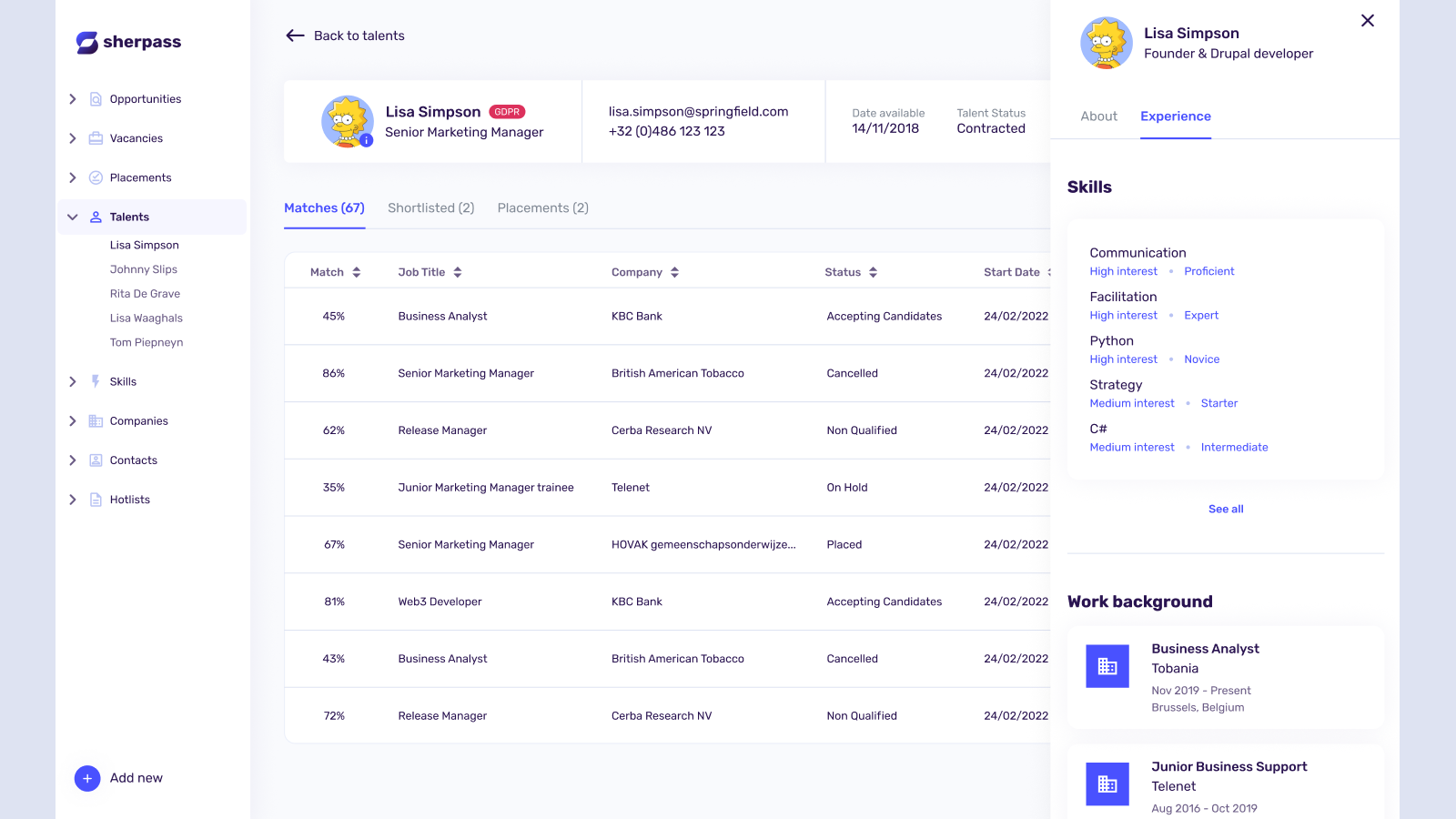Switch to the About tab

pos(1098,116)
